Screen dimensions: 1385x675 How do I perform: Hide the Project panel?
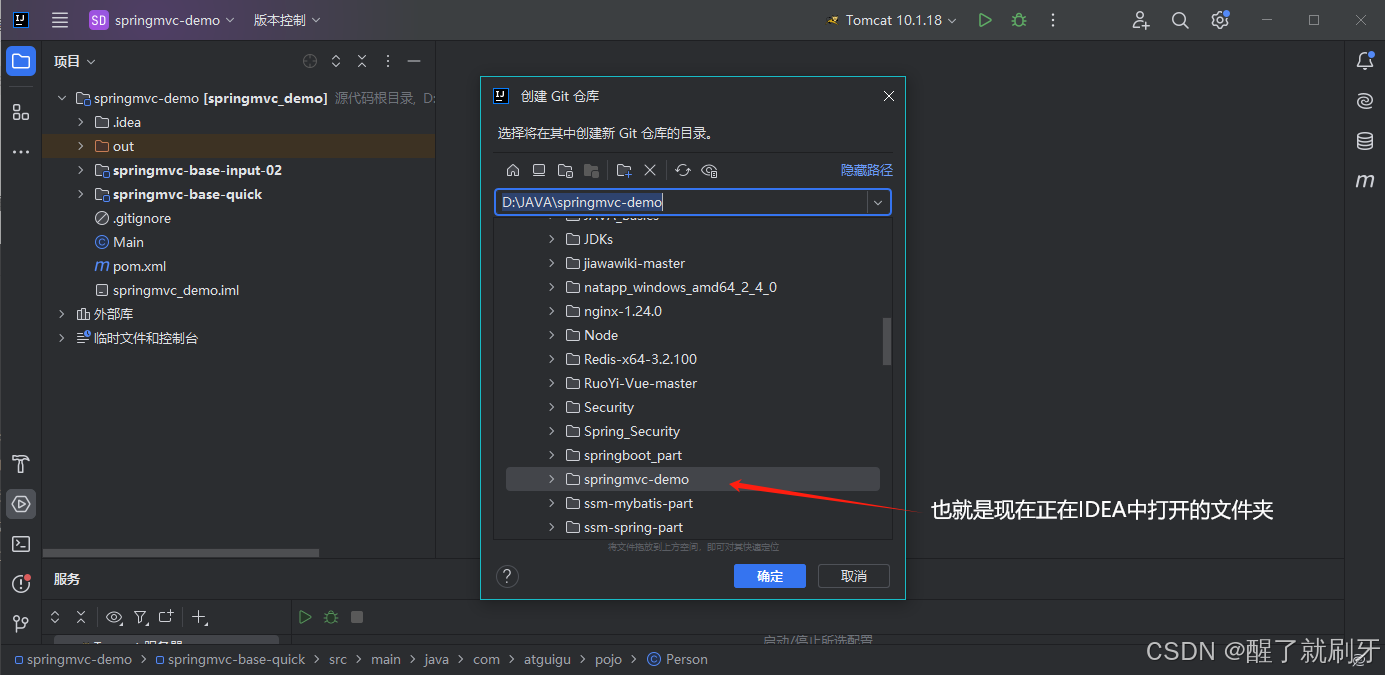414,61
